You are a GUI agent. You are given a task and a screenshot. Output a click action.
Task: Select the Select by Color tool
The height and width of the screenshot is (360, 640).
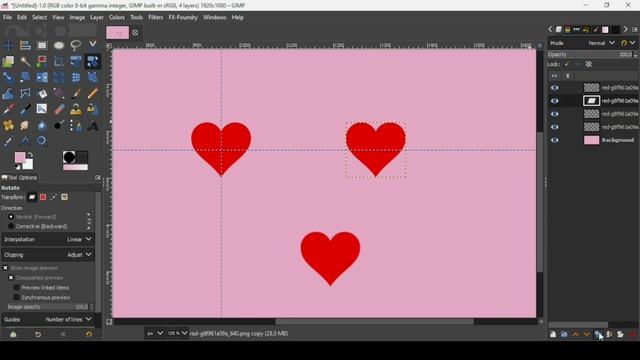coord(42,62)
